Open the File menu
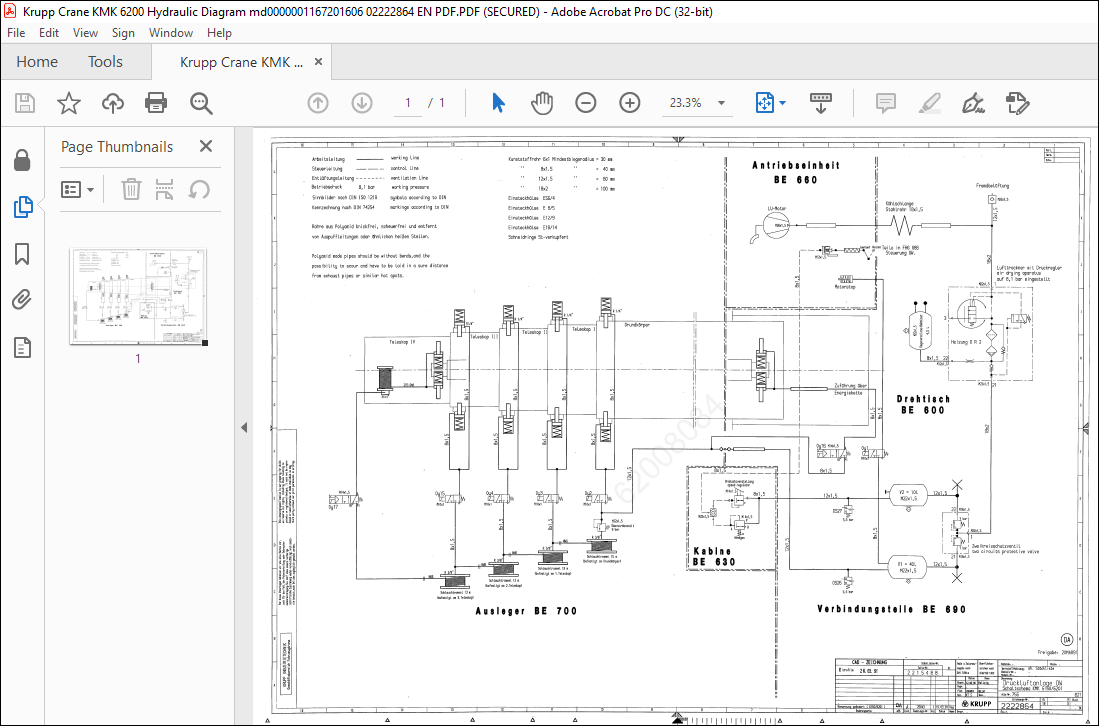The image size is (1099, 726). tap(16, 33)
